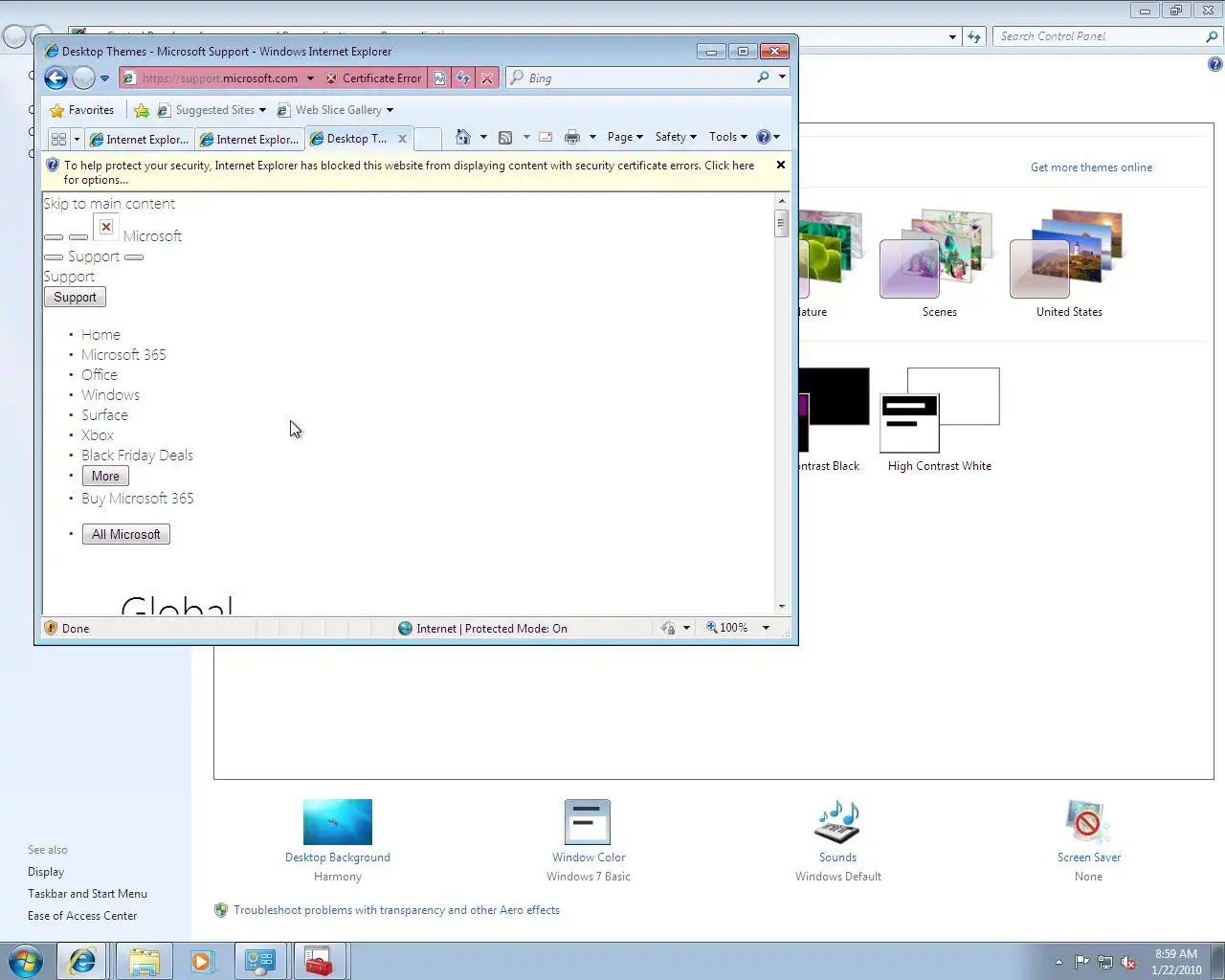Open the Home link in list
Viewport: 1225px width, 980px height.
click(100, 335)
